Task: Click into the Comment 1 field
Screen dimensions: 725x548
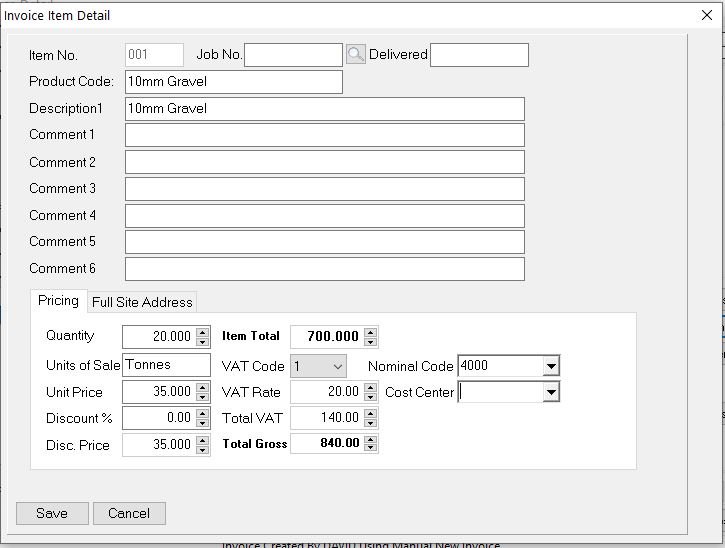Action: [325, 135]
